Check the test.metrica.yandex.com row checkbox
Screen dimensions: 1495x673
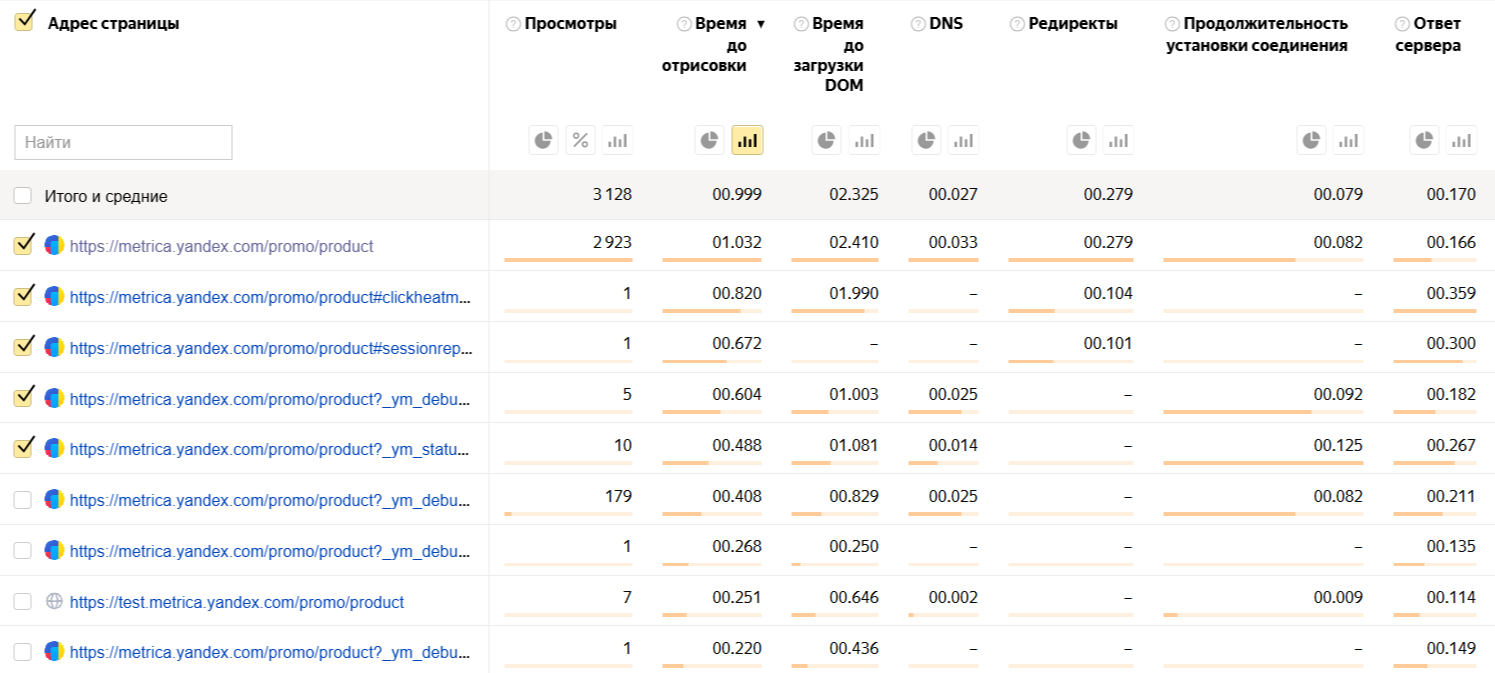[23, 602]
